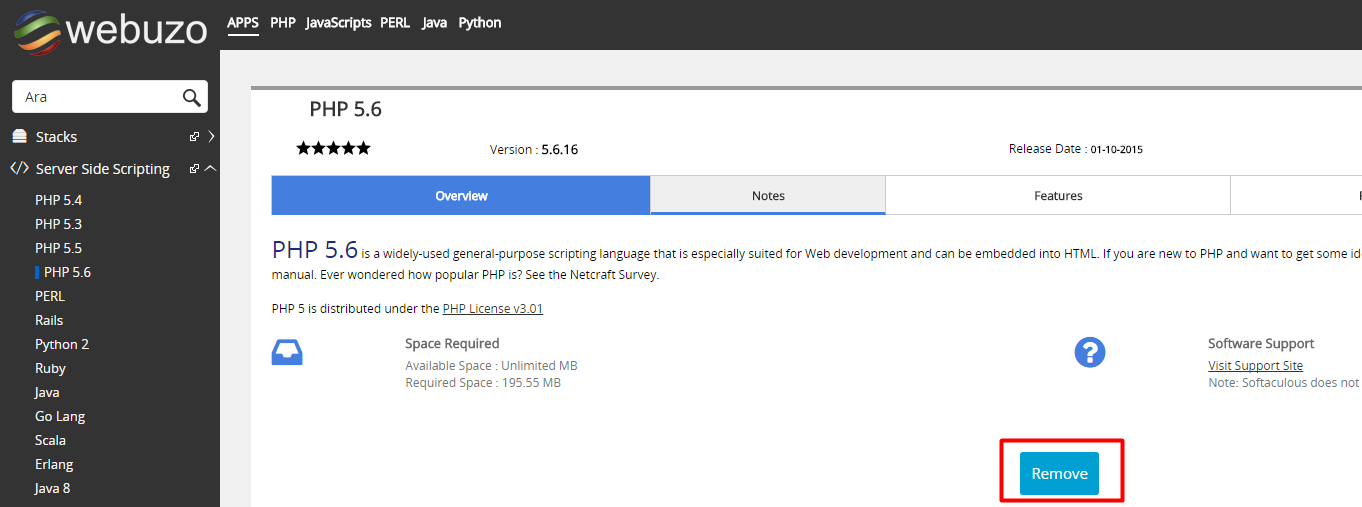Select PHP 5.3 in sidebar
1362x507 pixels.
[x=59, y=224]
